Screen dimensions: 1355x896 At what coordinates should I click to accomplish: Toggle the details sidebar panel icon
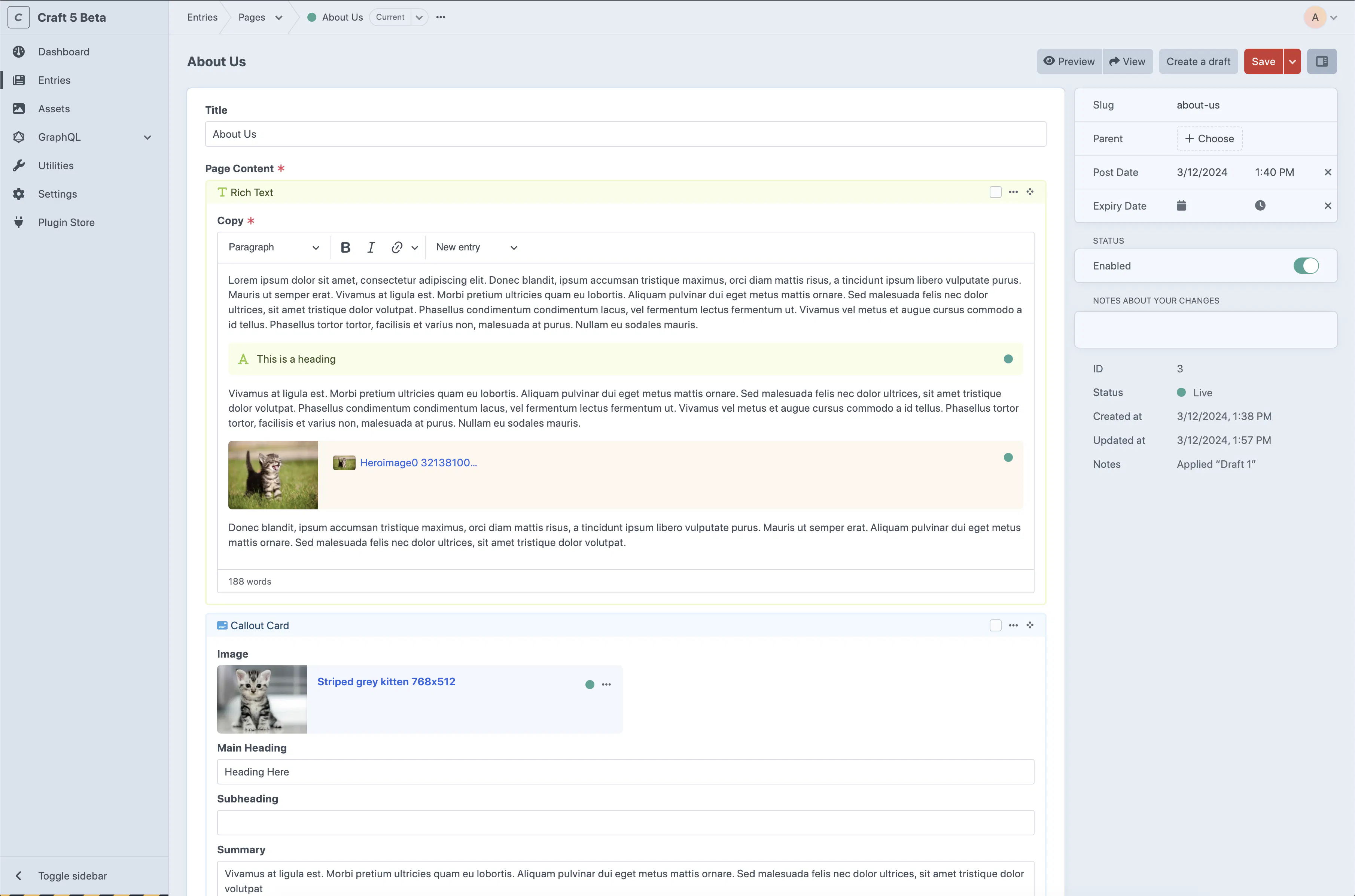click(x=1322, y=62)
